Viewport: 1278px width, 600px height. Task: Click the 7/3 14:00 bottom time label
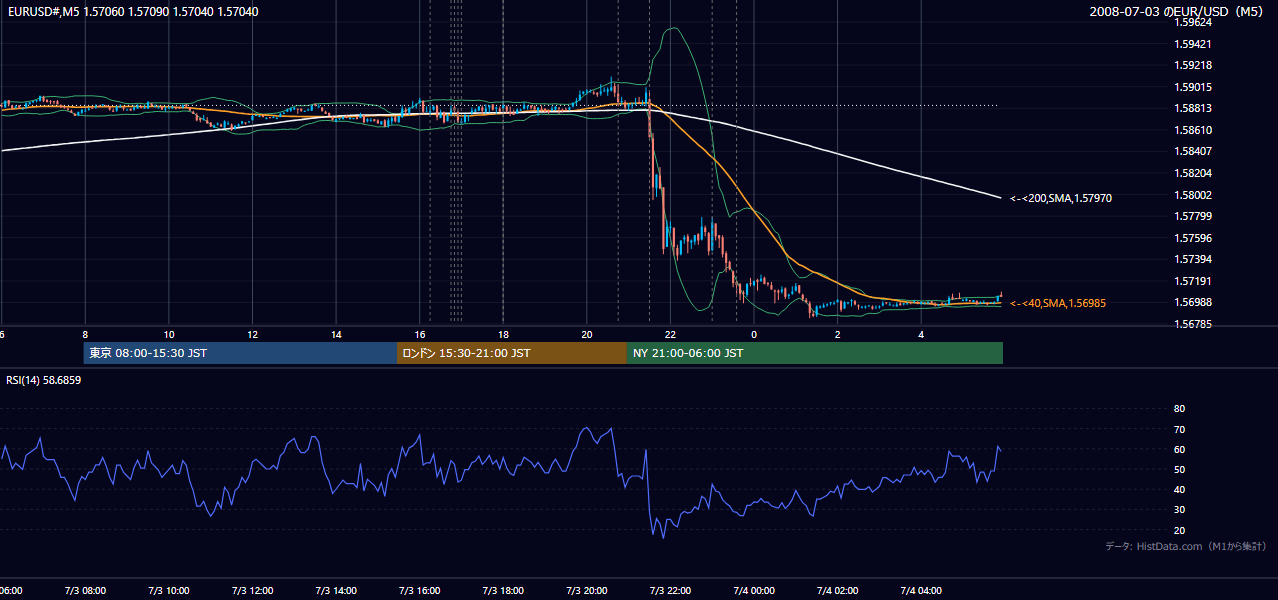(336, 590)
